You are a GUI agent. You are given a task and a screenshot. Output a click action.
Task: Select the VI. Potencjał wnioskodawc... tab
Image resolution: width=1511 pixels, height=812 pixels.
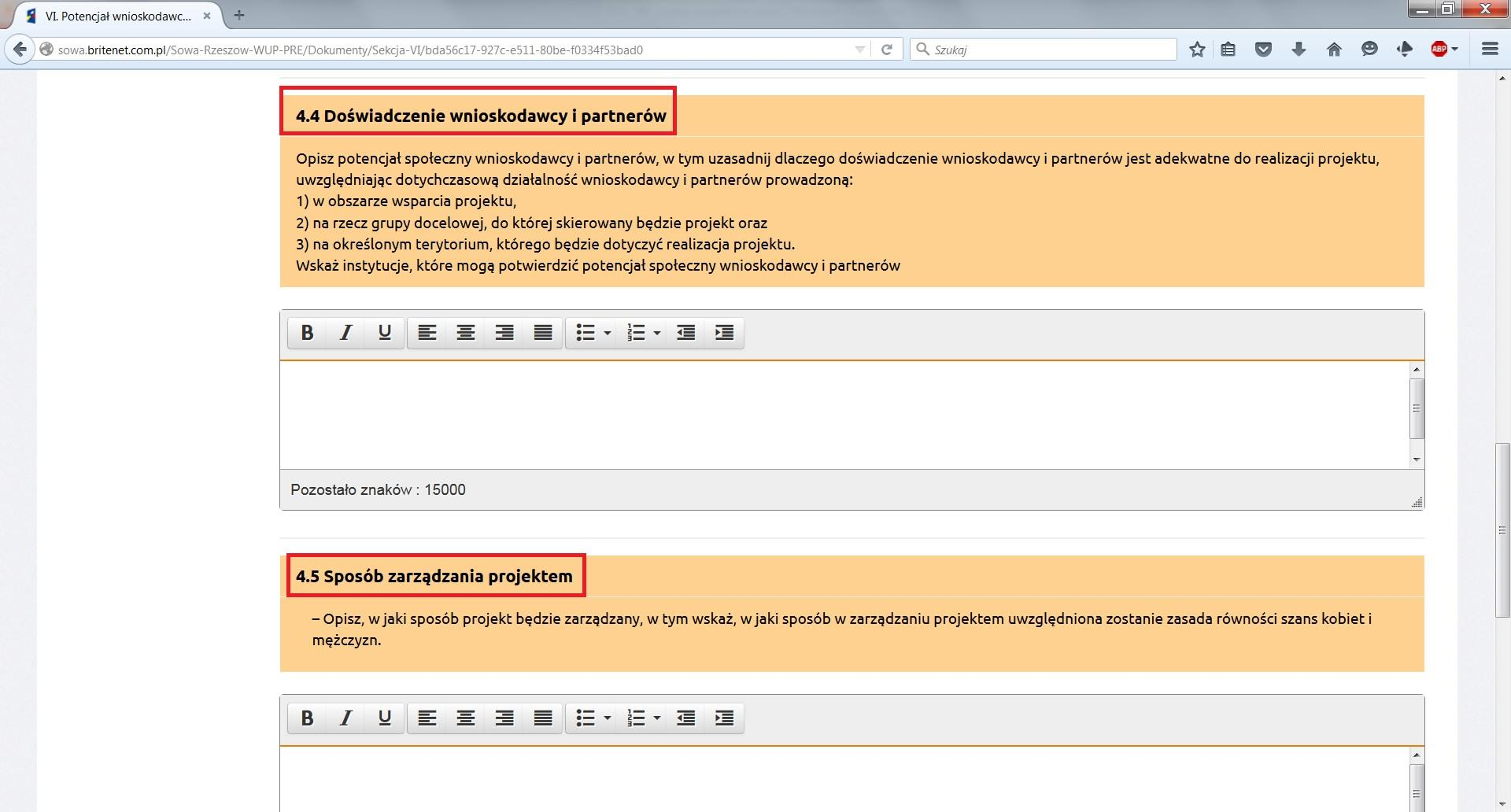pos(118,16)
